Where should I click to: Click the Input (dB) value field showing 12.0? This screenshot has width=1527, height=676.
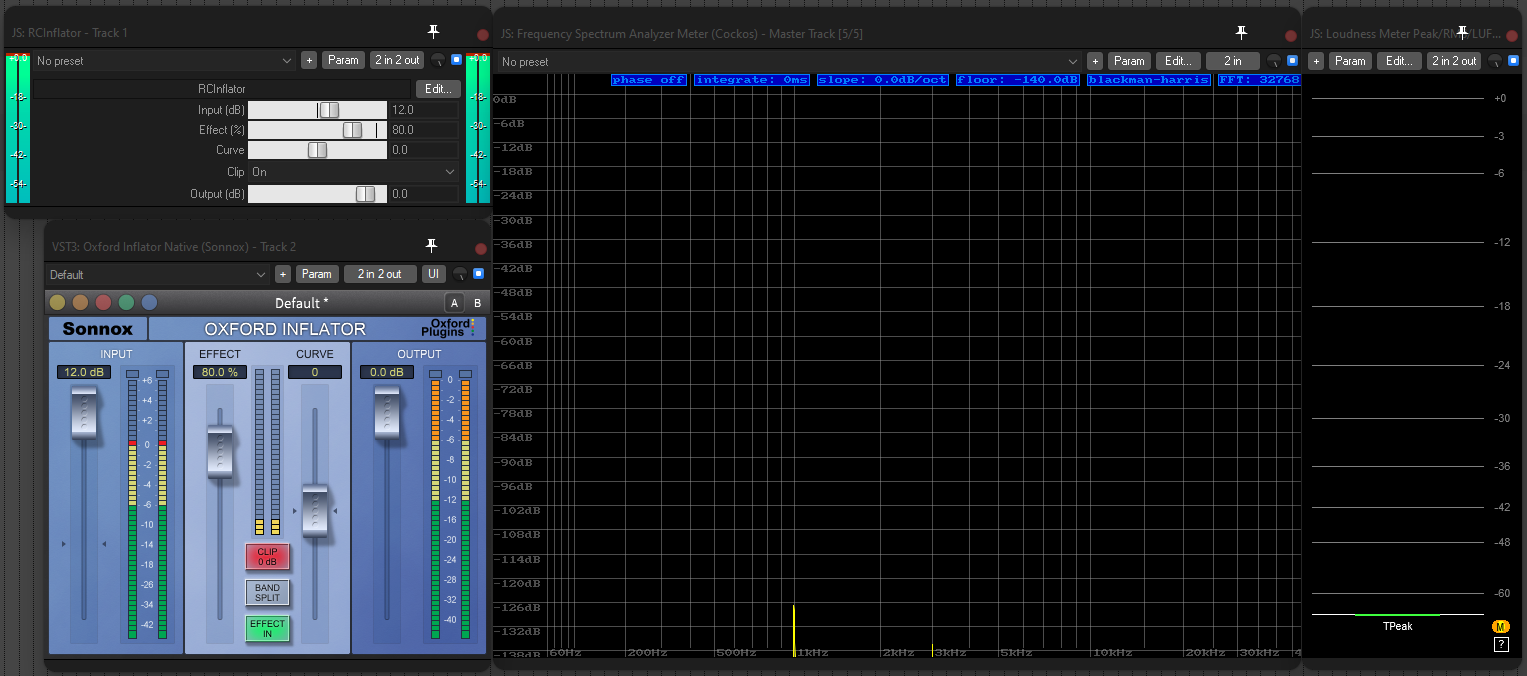pos(424,110)
